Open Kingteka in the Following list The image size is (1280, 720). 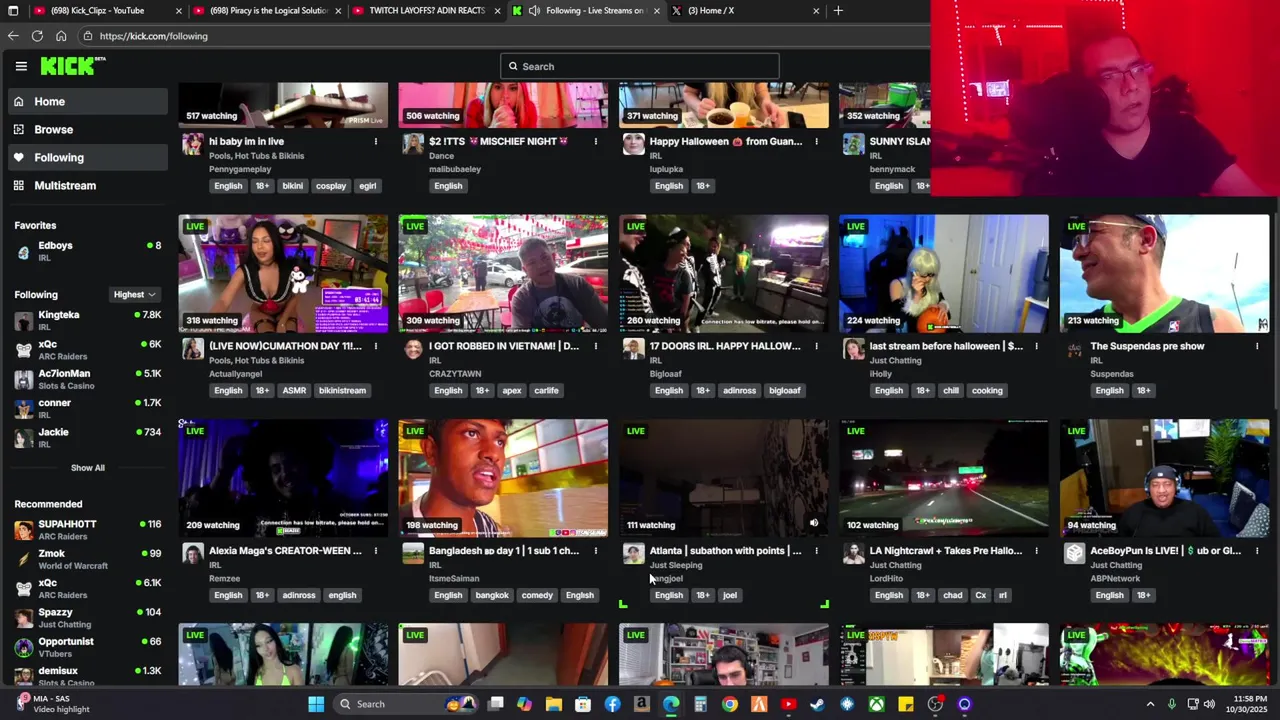[87, 320]
